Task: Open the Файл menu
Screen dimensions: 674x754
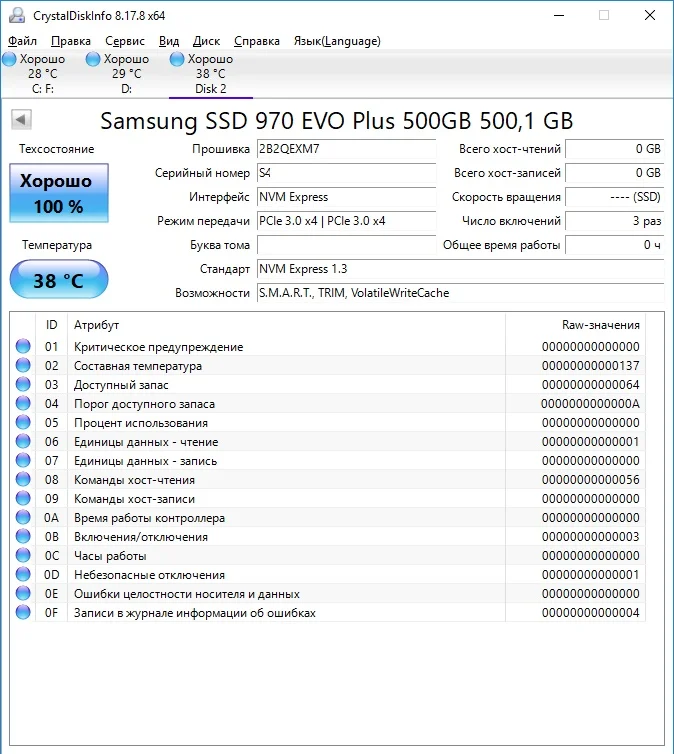Action: coord(22,41)
